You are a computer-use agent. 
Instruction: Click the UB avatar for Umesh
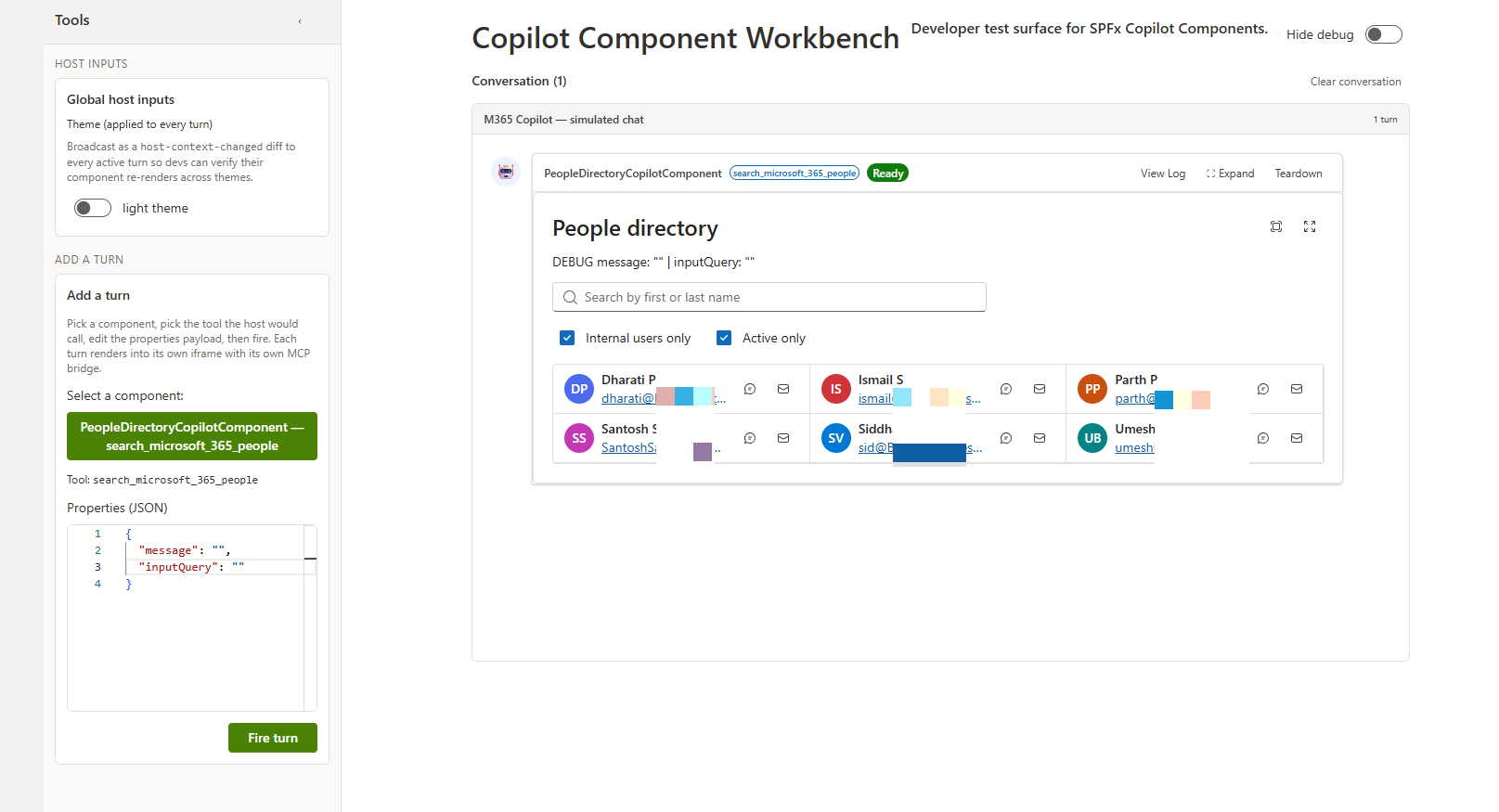tap(1092, 438)
